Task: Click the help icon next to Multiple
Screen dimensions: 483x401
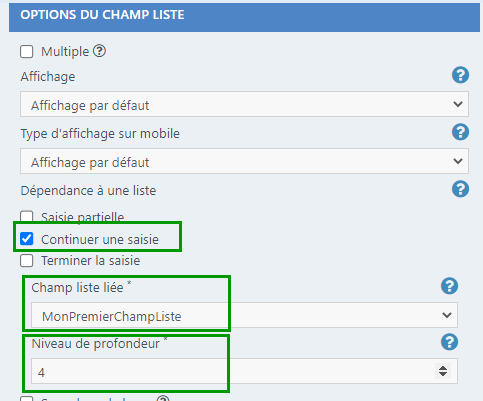Action: (x=99, y=51)
